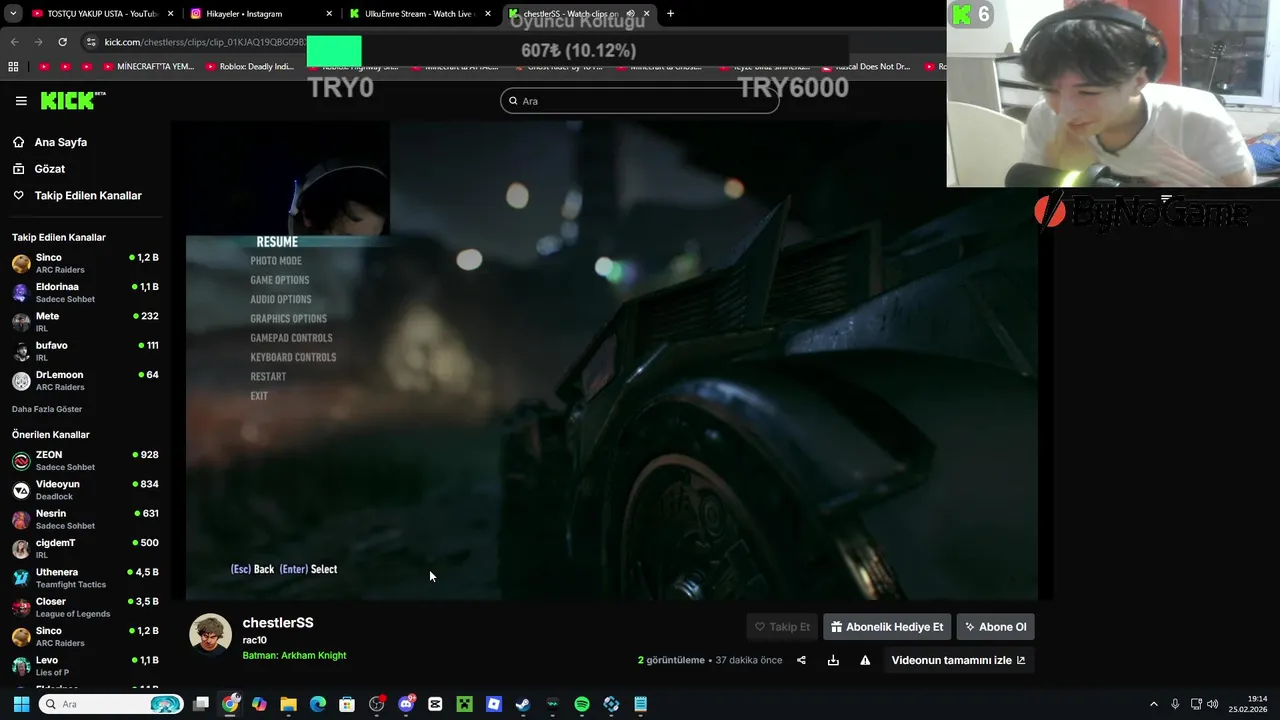Screen dimensions: 1280x720
Task: Go back using browser back arrow
Action: (14, 42)
